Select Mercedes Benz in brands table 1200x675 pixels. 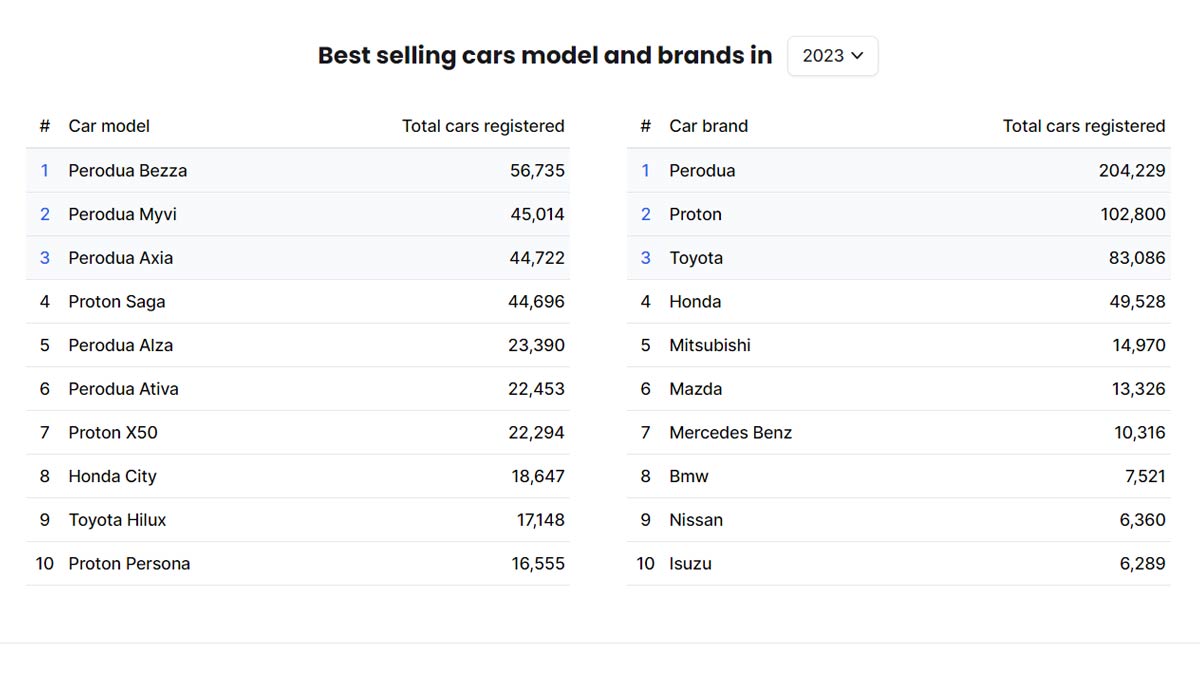[731, 433]
